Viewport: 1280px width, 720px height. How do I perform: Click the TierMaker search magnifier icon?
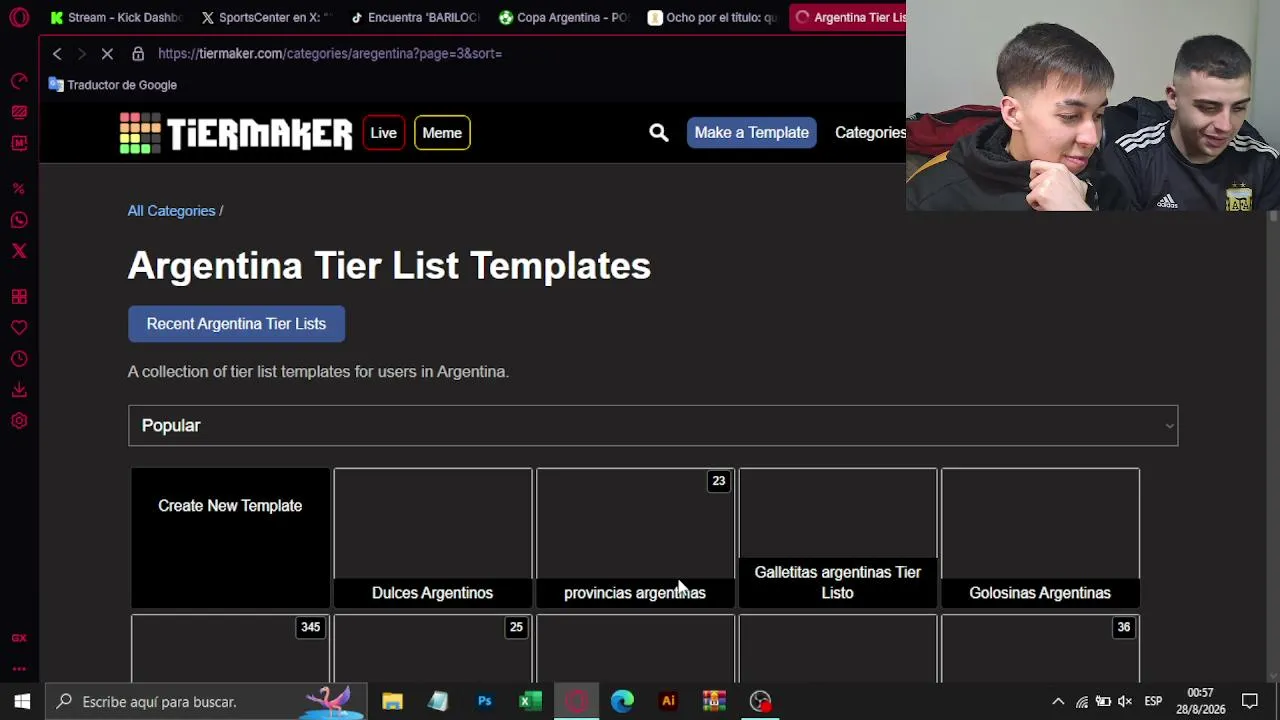(658, 132)
